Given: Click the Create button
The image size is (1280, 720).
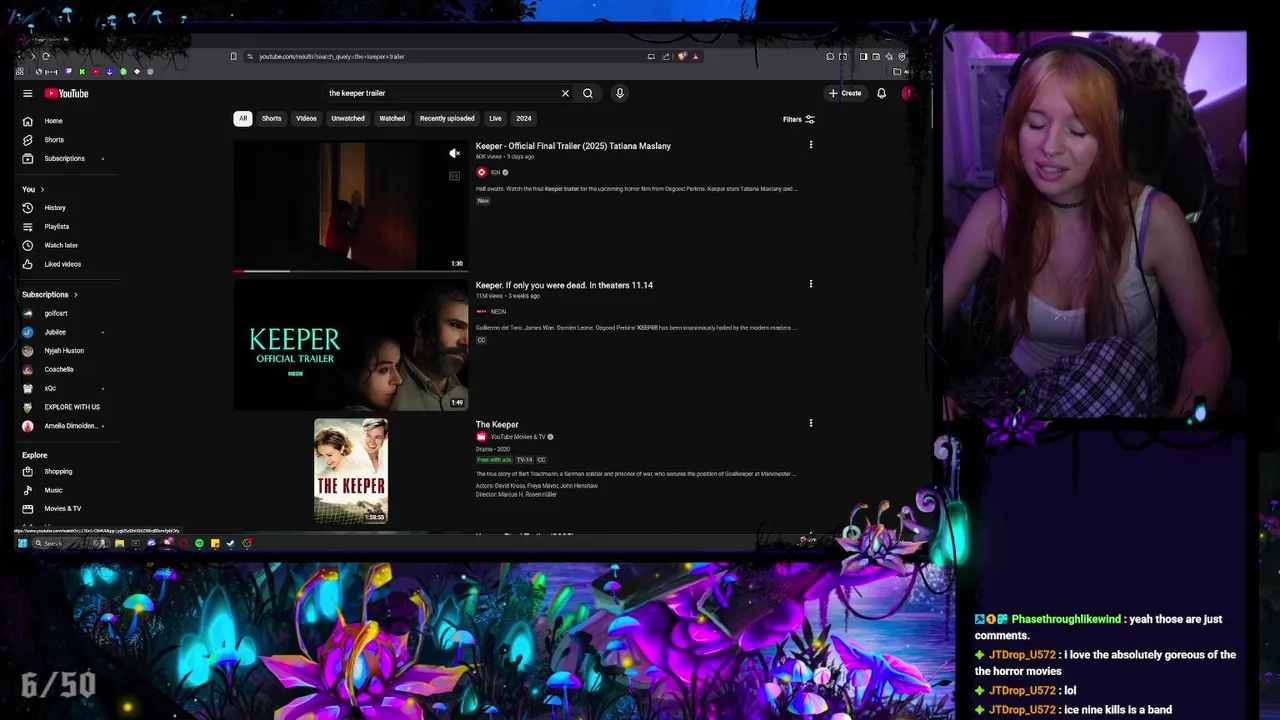Looking at the screenshot, I should pyautogui.click(x=845, y=93).
